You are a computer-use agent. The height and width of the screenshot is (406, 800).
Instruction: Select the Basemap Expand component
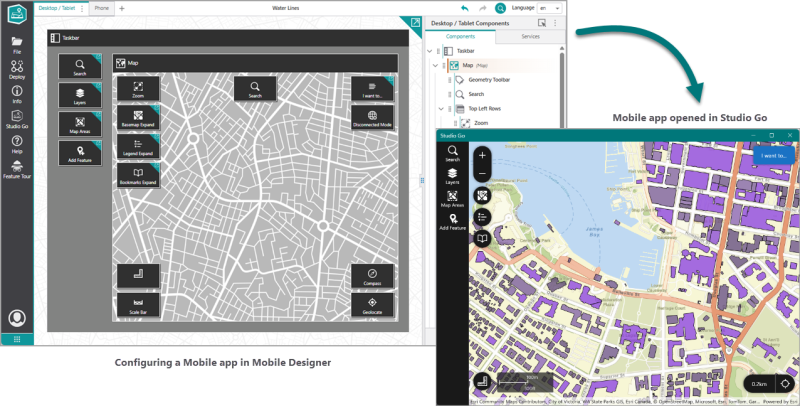(x=138, y=118)
